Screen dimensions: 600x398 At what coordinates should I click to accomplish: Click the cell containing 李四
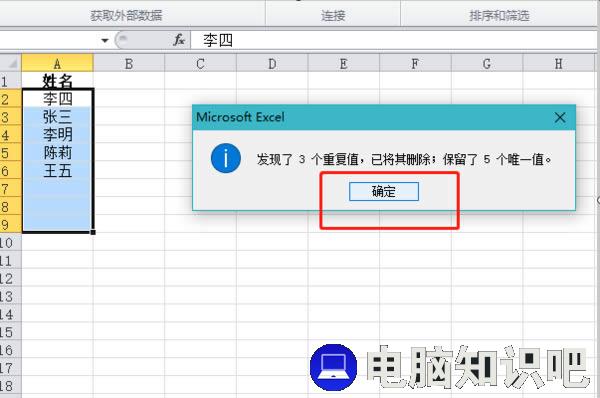[x=57, y=99]
